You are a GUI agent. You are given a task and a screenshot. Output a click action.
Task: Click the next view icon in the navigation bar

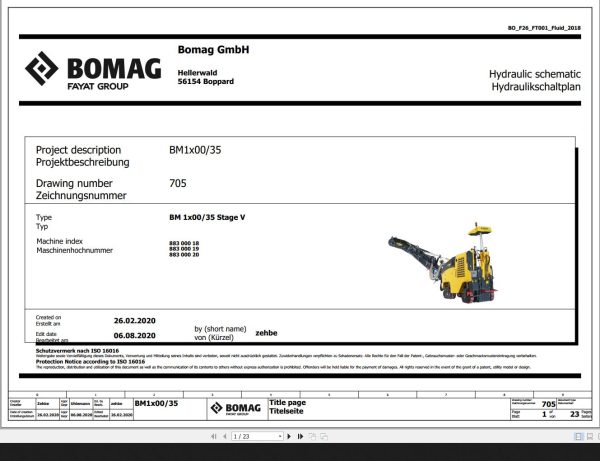(x=324, y=436)
